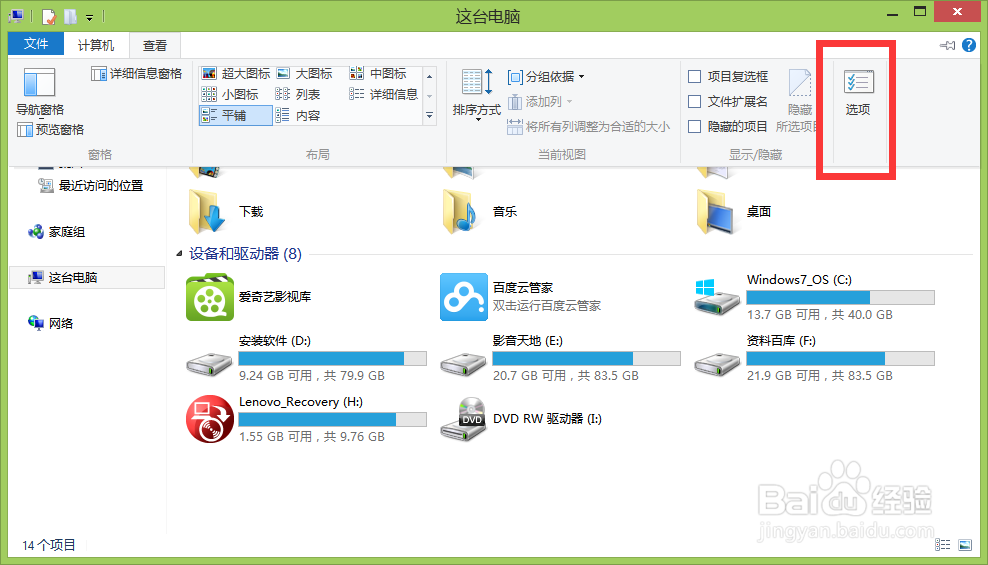Pin or minimize the ribbon
The height and width of the screenshot is (565, 988).
click(x=947, y=45)
